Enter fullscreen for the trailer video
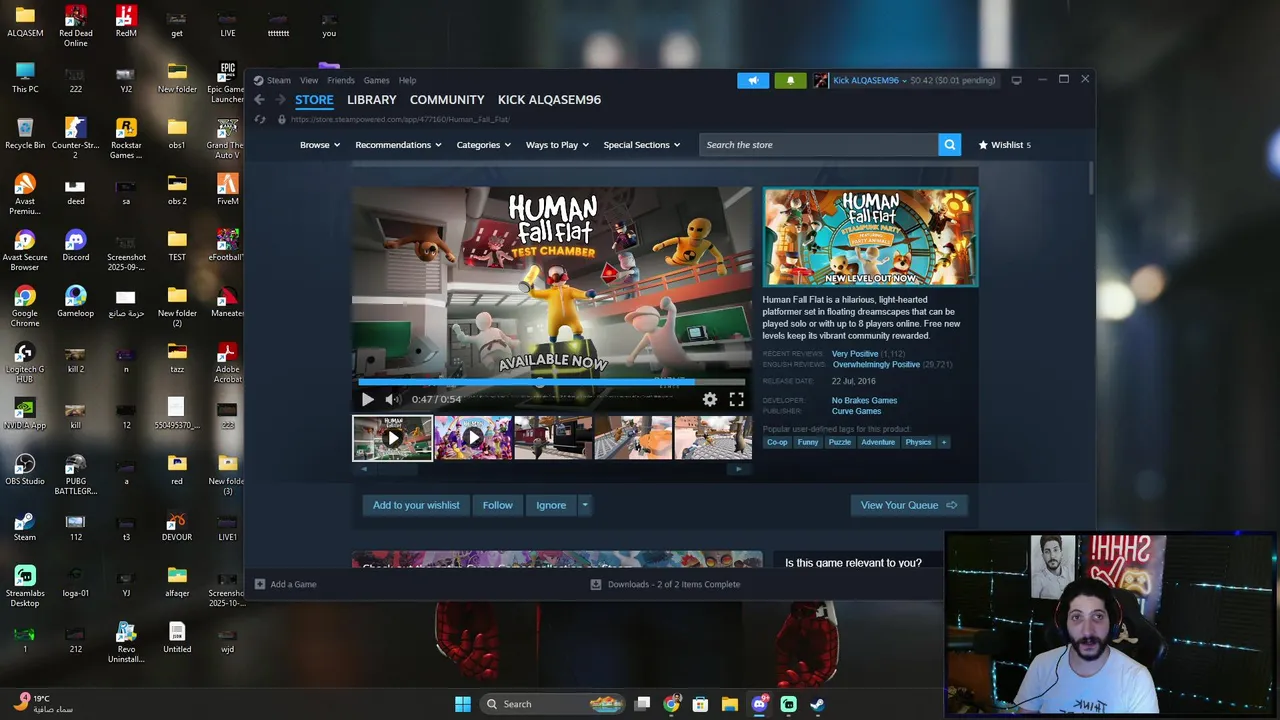Image resolution: width=1280 pixels, height=720 pixels. coord(736,399)
